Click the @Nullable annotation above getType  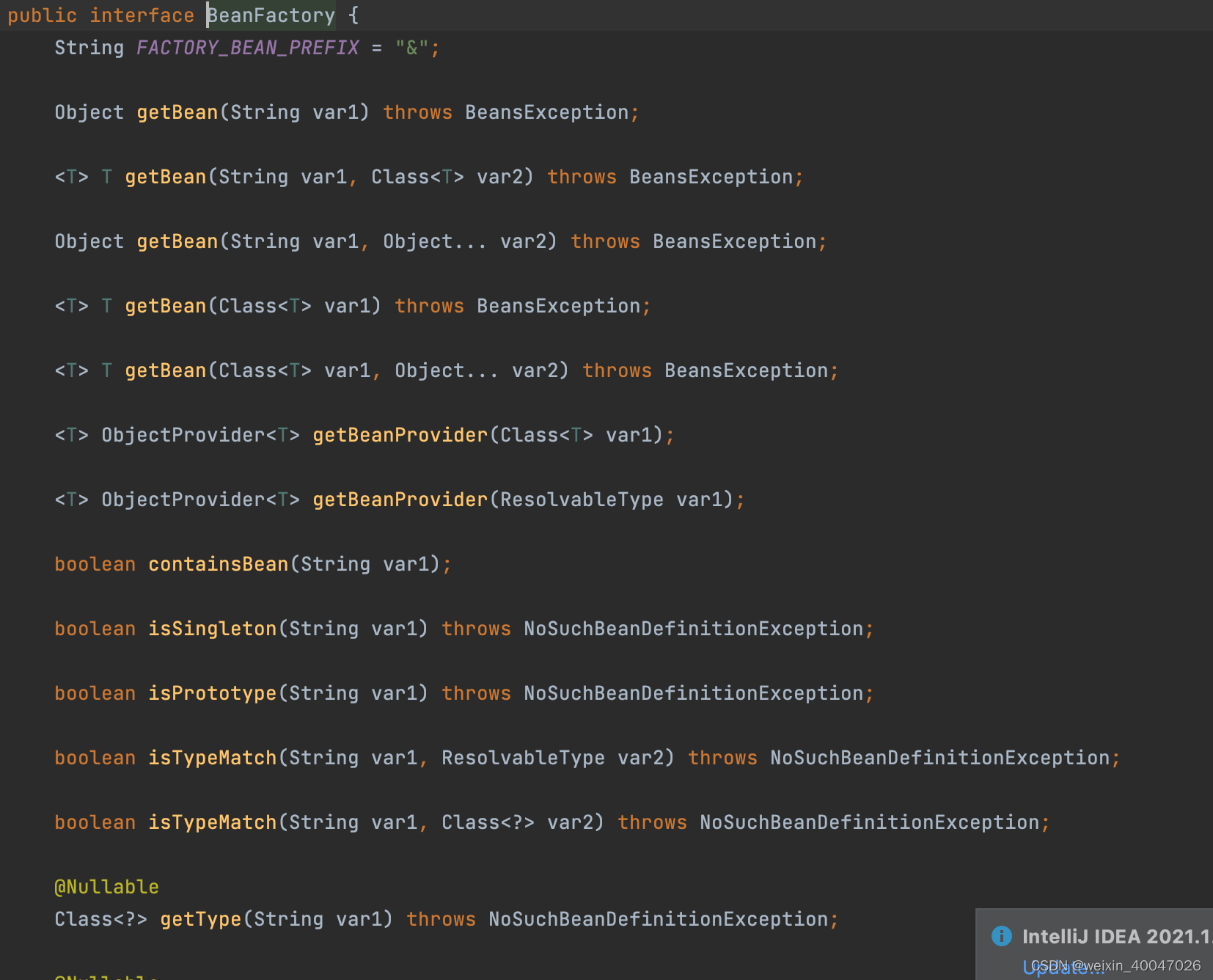tap(107, 887)
